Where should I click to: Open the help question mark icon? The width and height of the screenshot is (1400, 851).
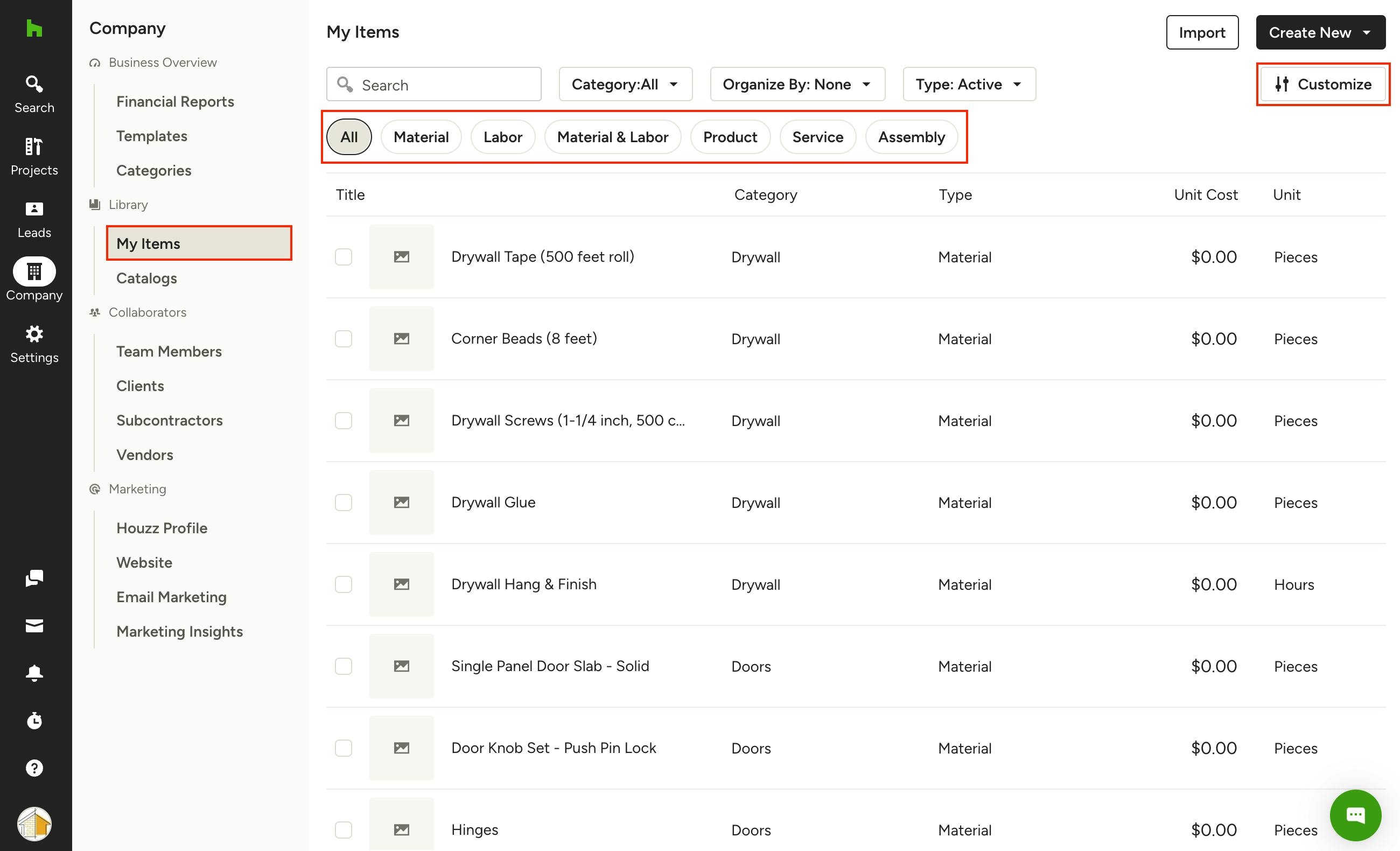[34, 768]
